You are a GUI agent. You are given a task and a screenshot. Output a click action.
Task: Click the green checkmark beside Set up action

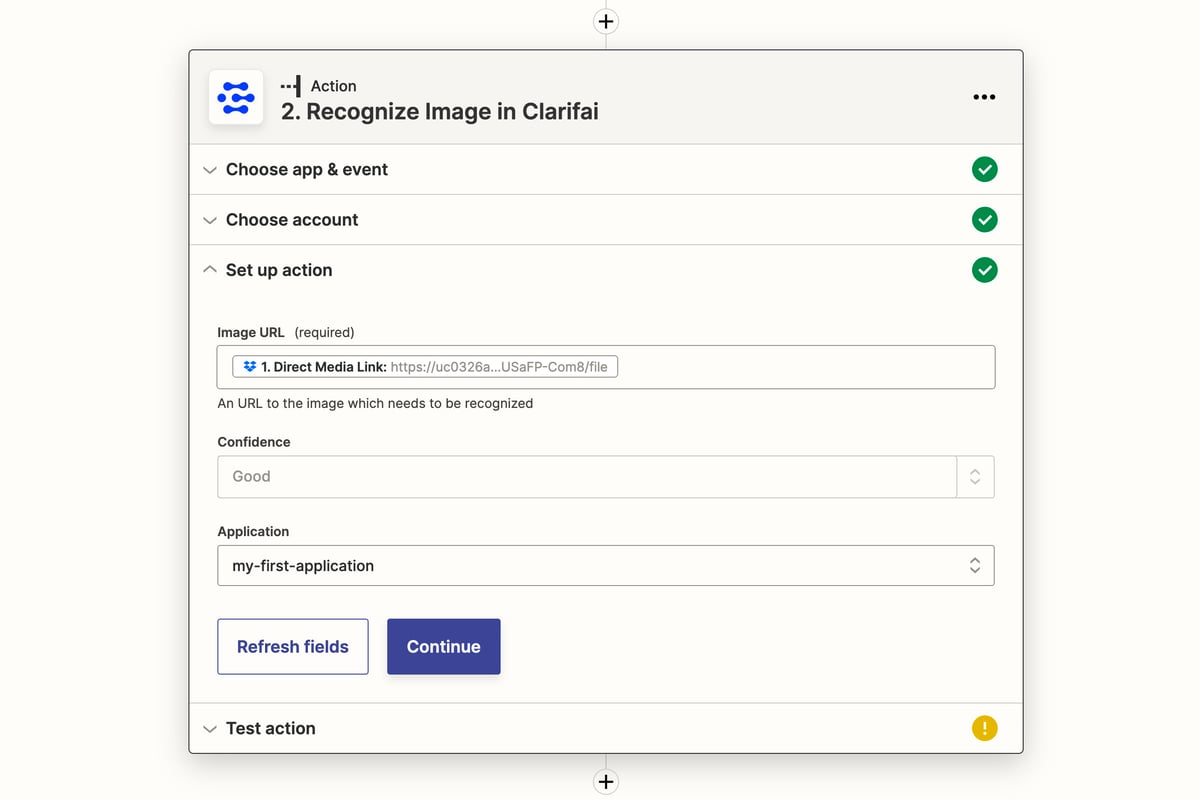(x=984, y=270)
